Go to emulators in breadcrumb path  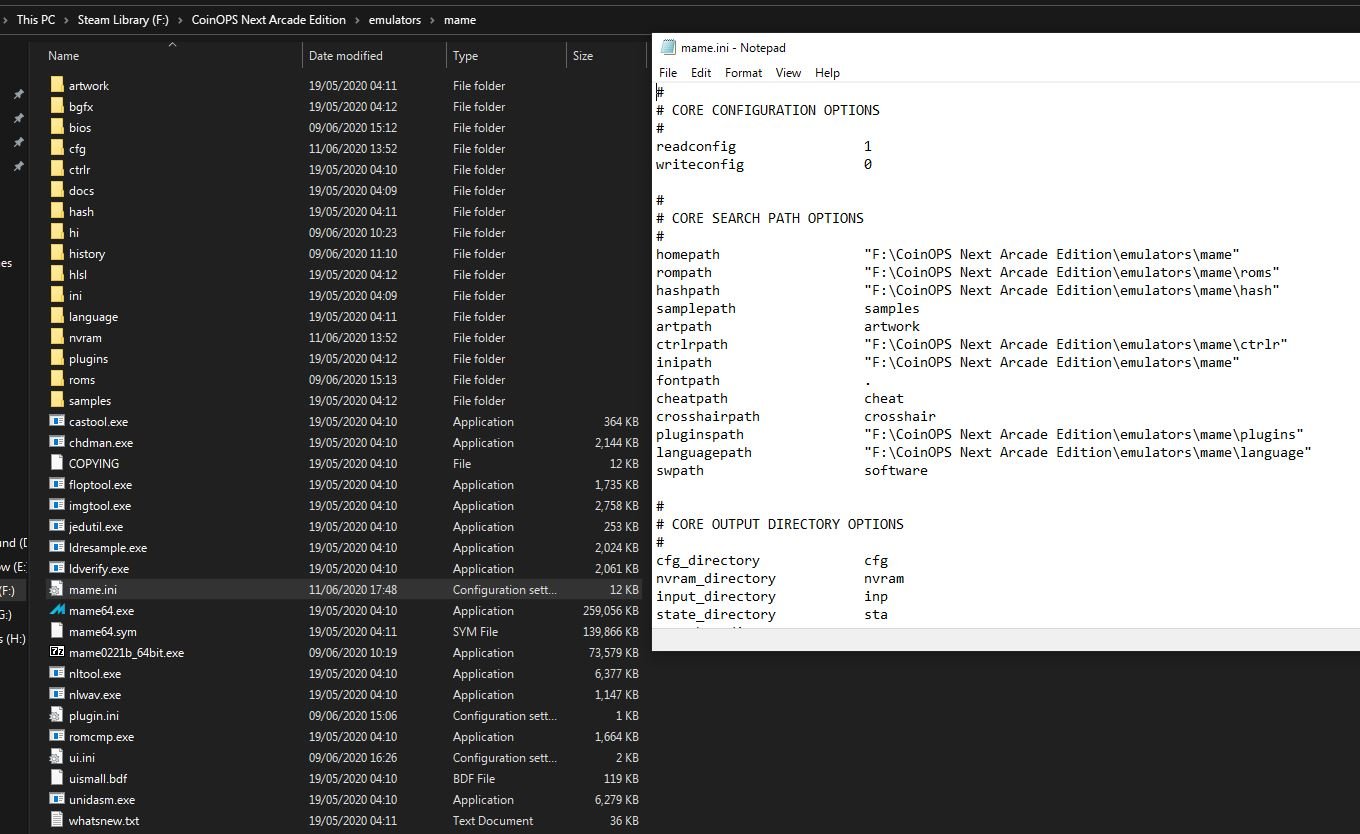coord(394,19)
